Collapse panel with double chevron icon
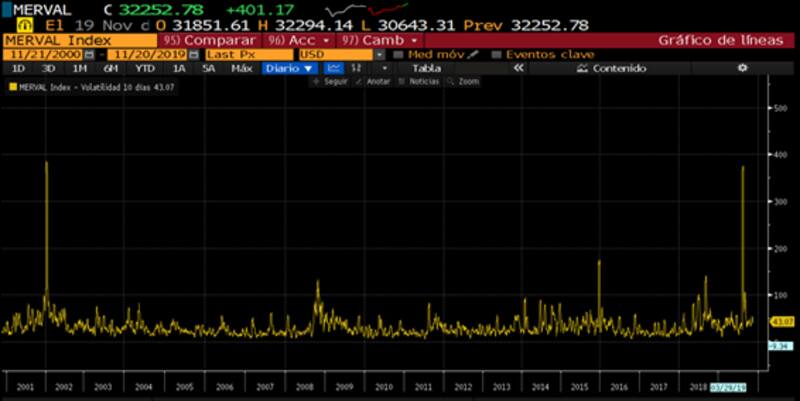 pyautogui.click(x=518, y=68)
